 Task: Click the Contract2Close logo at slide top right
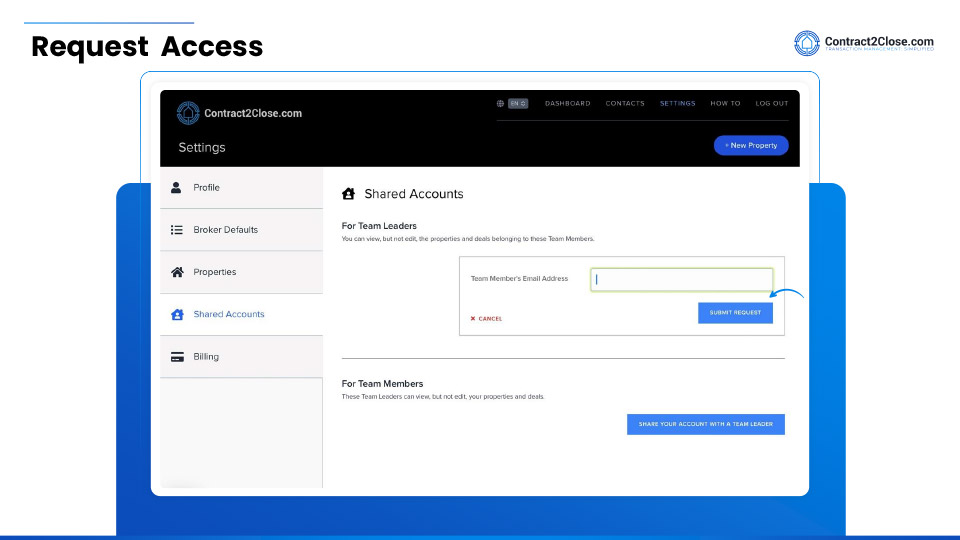864,43
